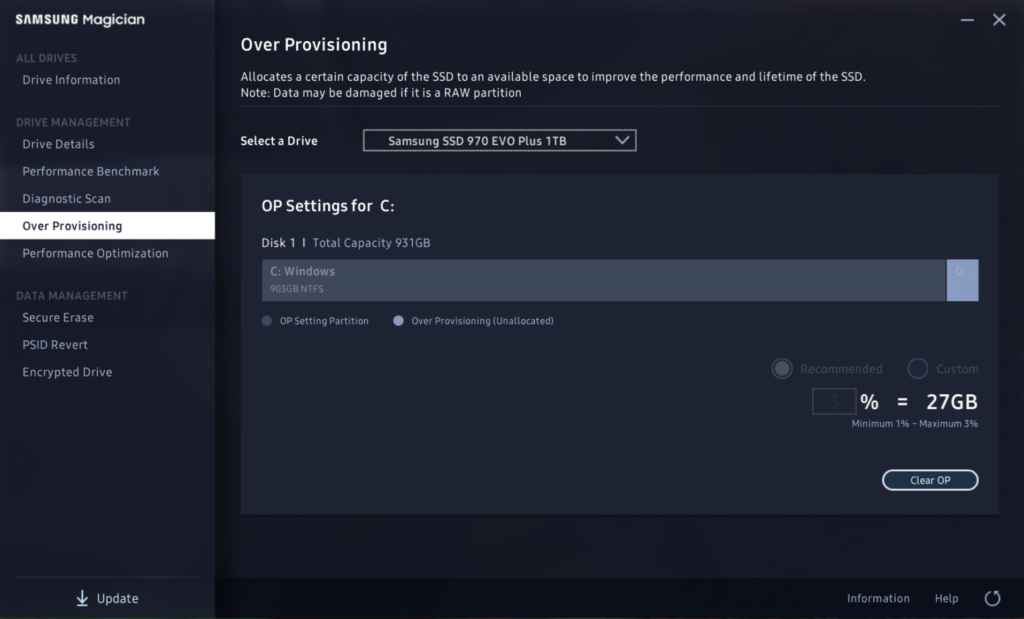Click the OP Settings for C: heading
This screenshot has height=619, width=1024.
[x=328, y=206]
